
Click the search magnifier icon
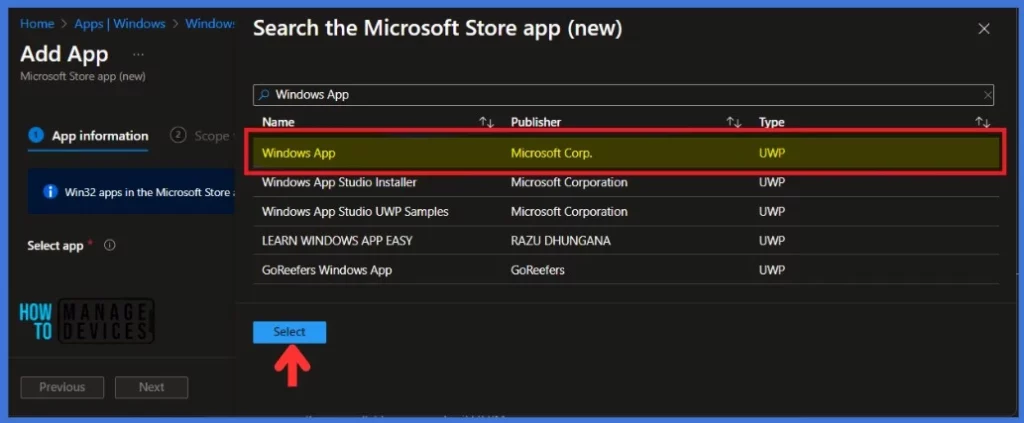pos(264,95)
